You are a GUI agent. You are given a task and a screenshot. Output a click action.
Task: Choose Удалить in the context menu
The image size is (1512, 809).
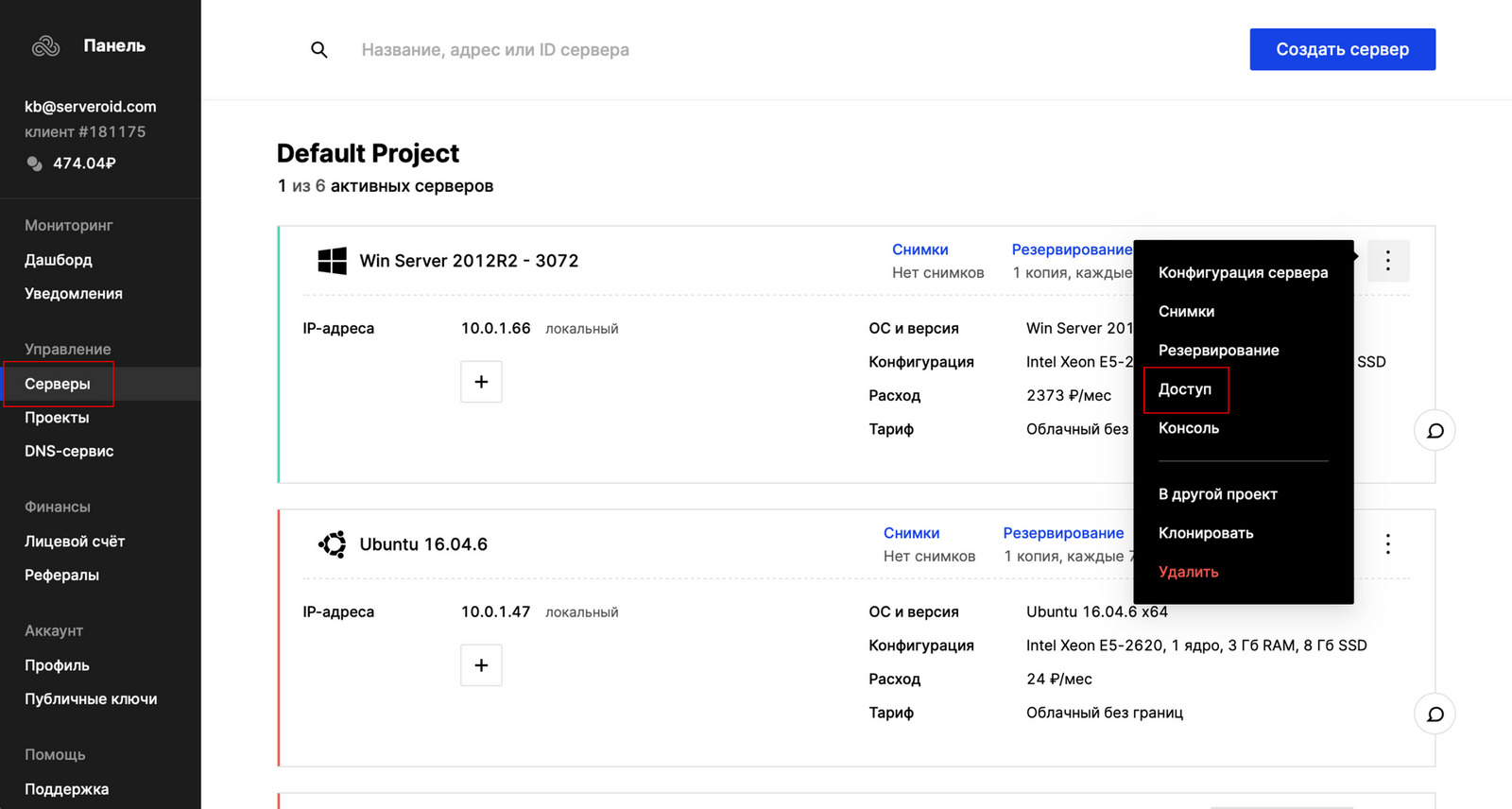click(1188, 572)
